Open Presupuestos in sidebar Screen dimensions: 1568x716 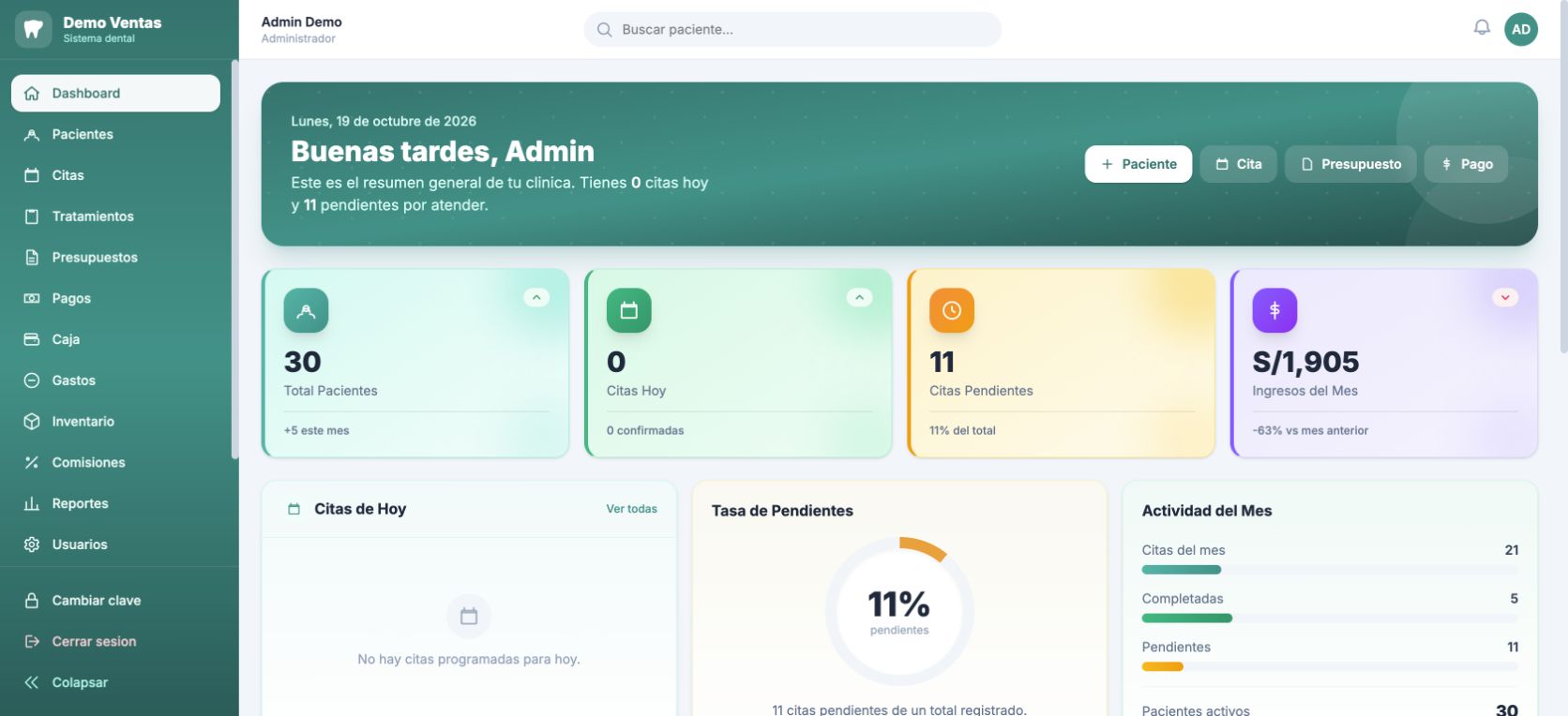click(x=115, y=257)
